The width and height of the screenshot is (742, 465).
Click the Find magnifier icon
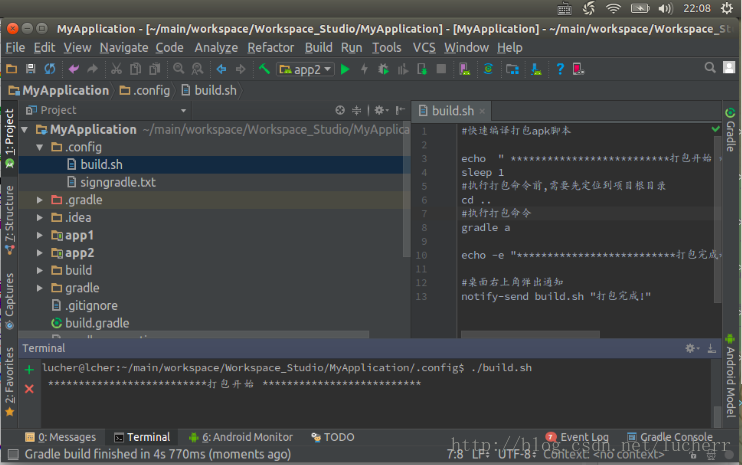pyautogui.click(x=178, y=69)
